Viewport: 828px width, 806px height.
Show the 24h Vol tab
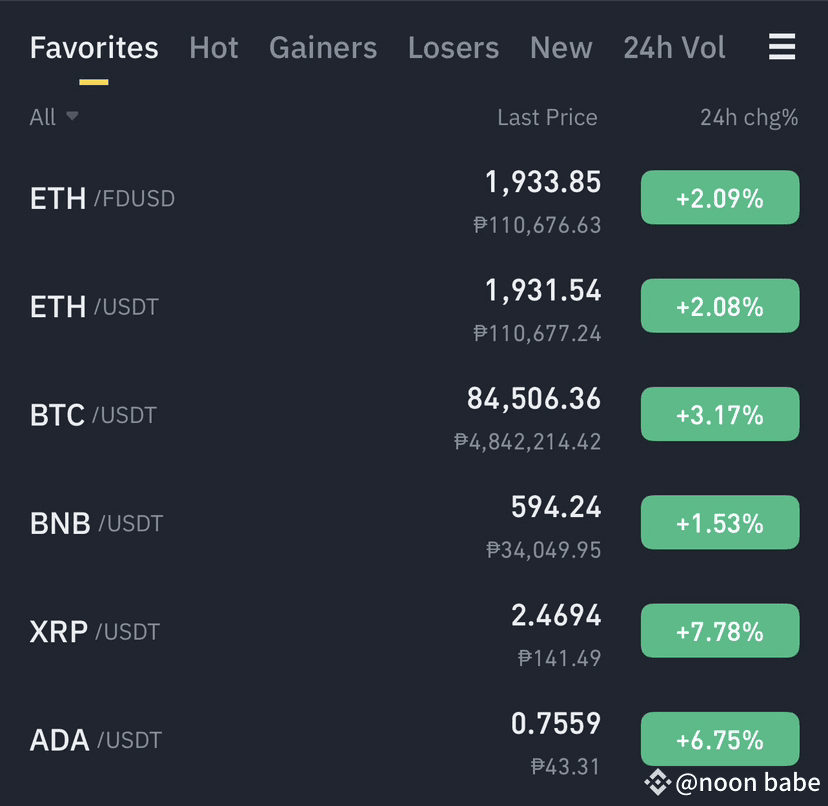(674, 48)
